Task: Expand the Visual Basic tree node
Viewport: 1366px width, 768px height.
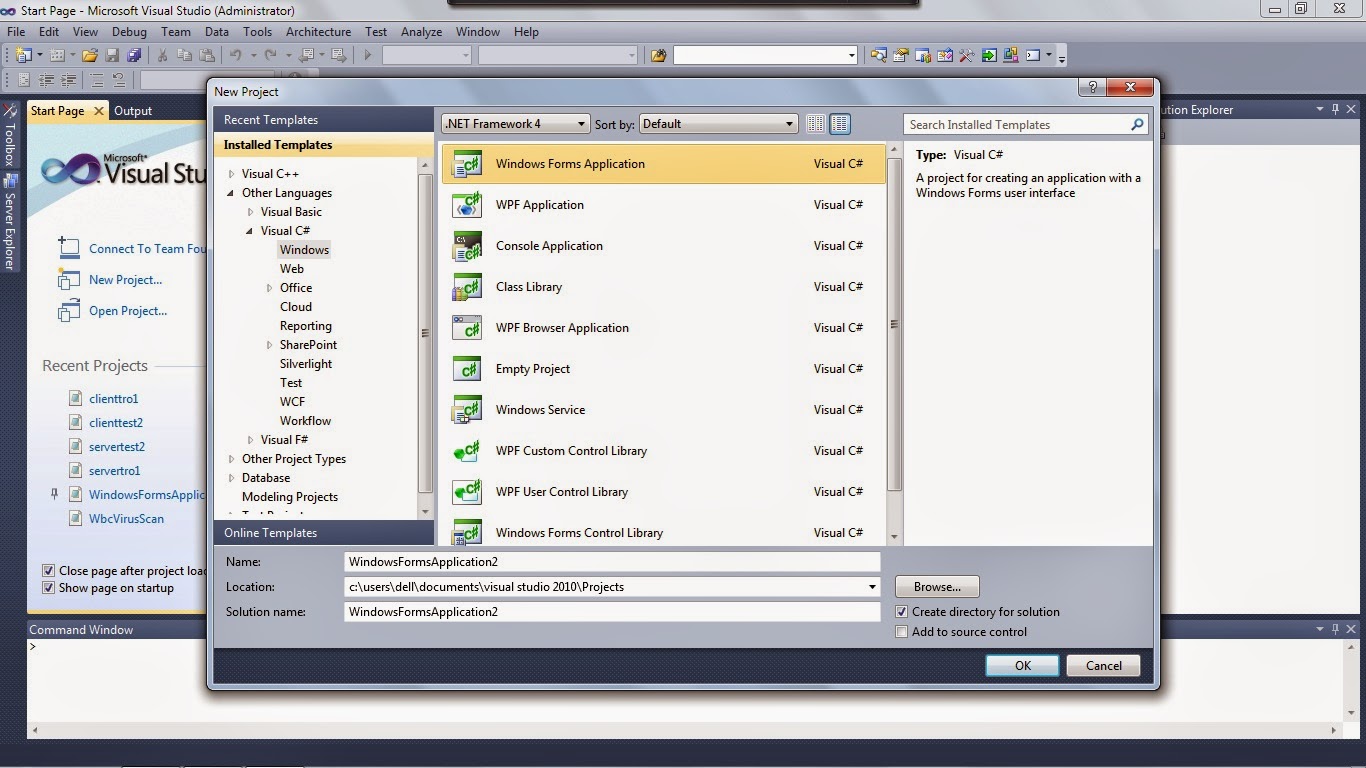Action: coord(251,211)
